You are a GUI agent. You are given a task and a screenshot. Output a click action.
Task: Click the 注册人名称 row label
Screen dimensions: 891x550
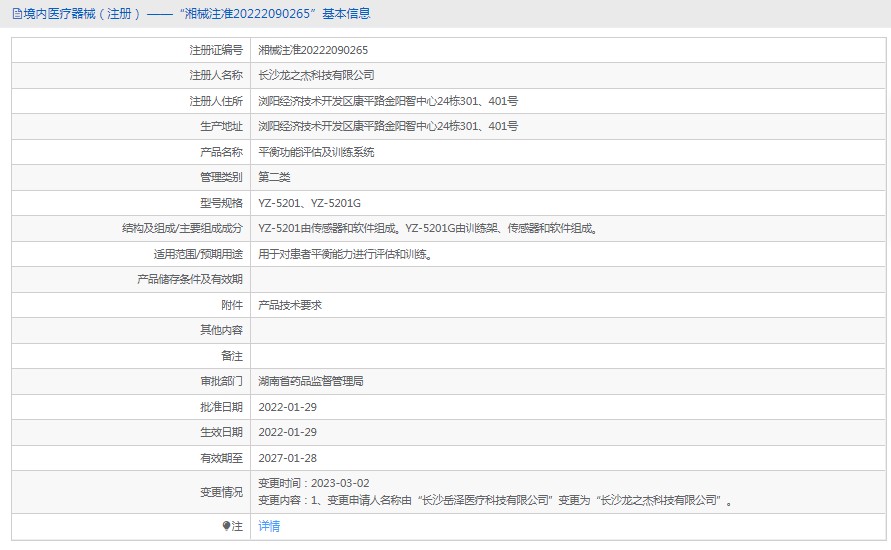click(x=216, y=75)
